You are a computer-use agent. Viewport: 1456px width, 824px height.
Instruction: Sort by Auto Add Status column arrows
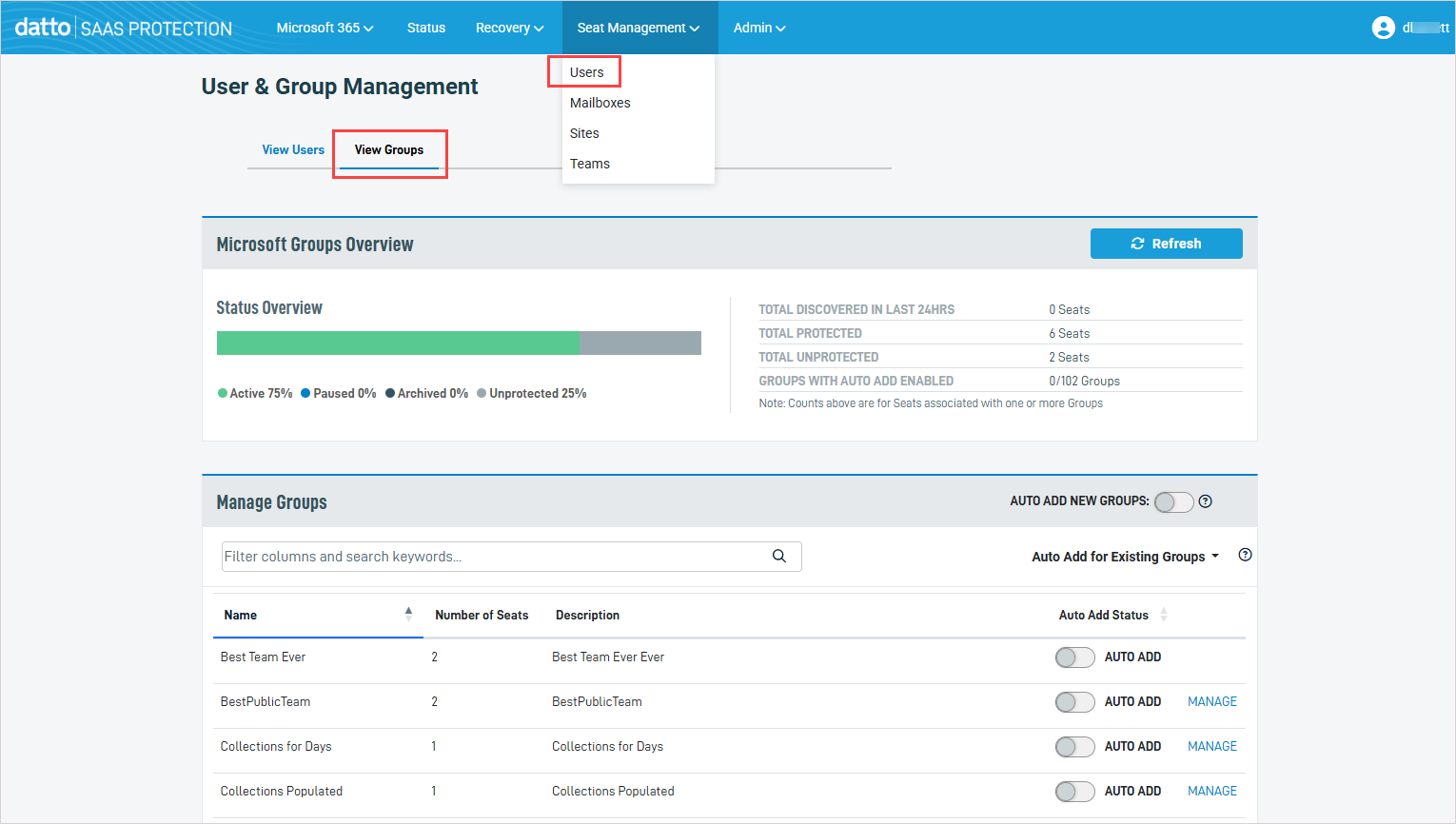tap(1164, 615)
